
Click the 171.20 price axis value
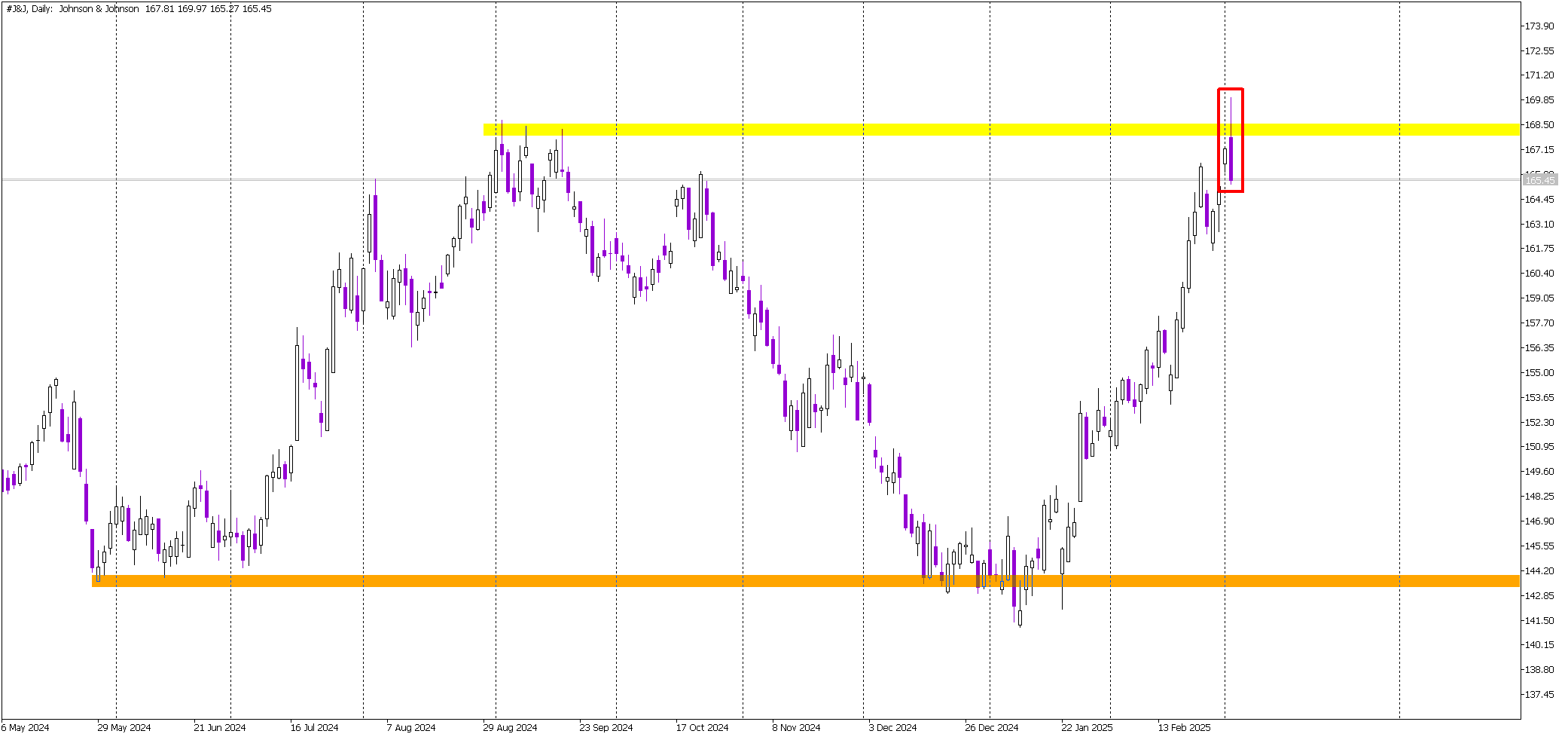1539,75
